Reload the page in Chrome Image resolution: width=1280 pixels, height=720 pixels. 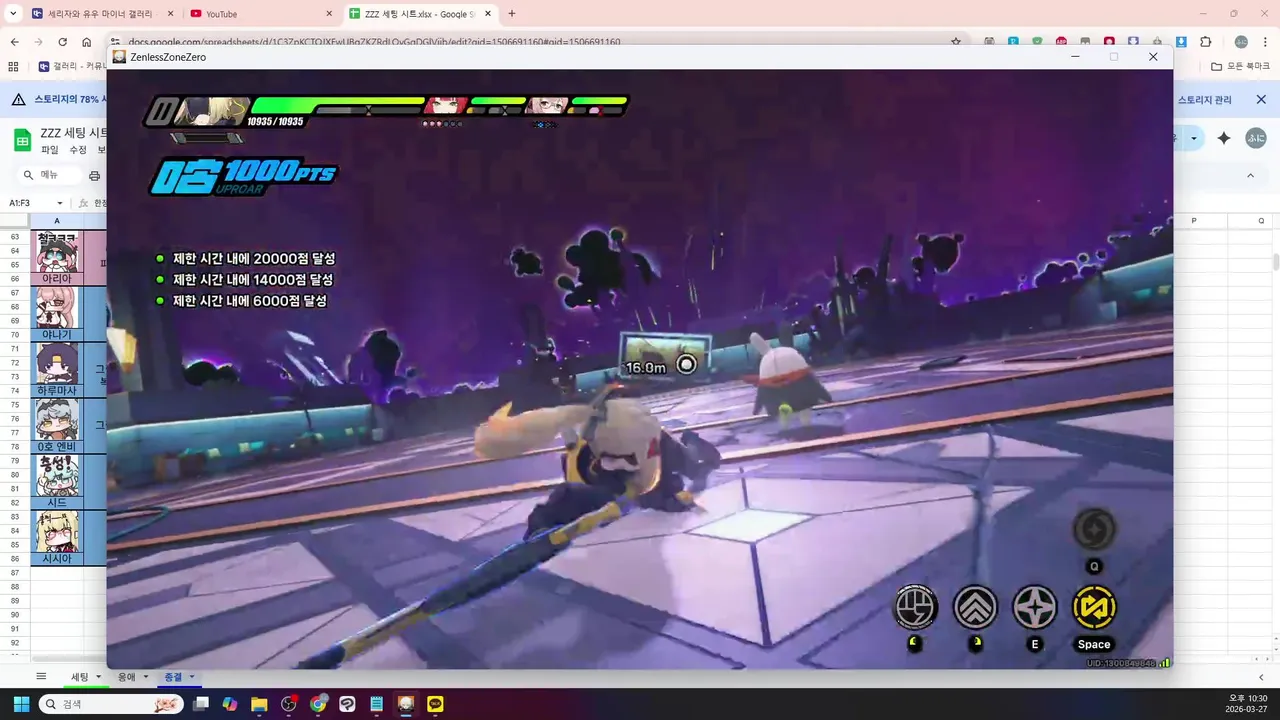coord(62,42)
